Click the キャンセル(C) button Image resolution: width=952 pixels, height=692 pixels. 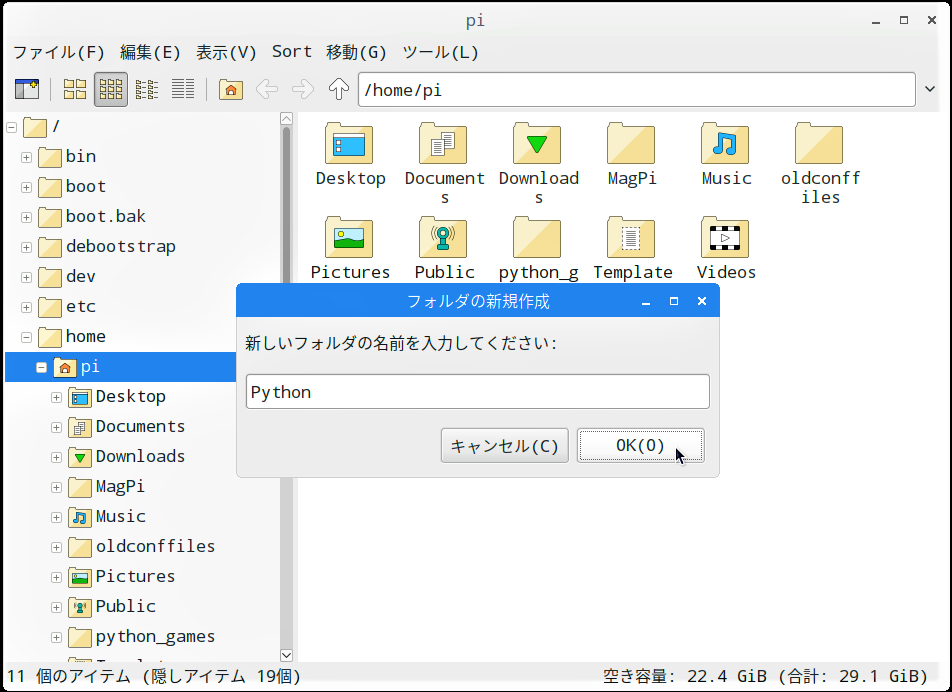point(505,446)
